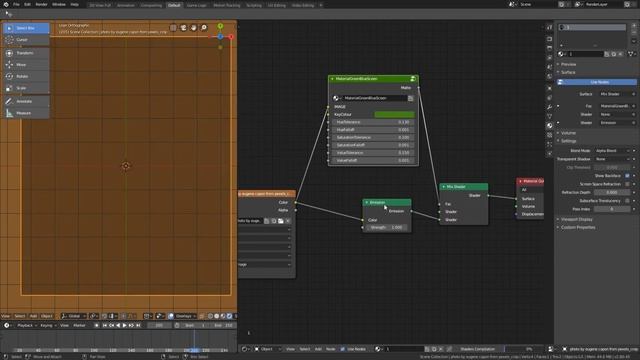
Task: Toggle the Subsurface Translucency checkbox
Action: pyautogui.click(x=627, y=201)
